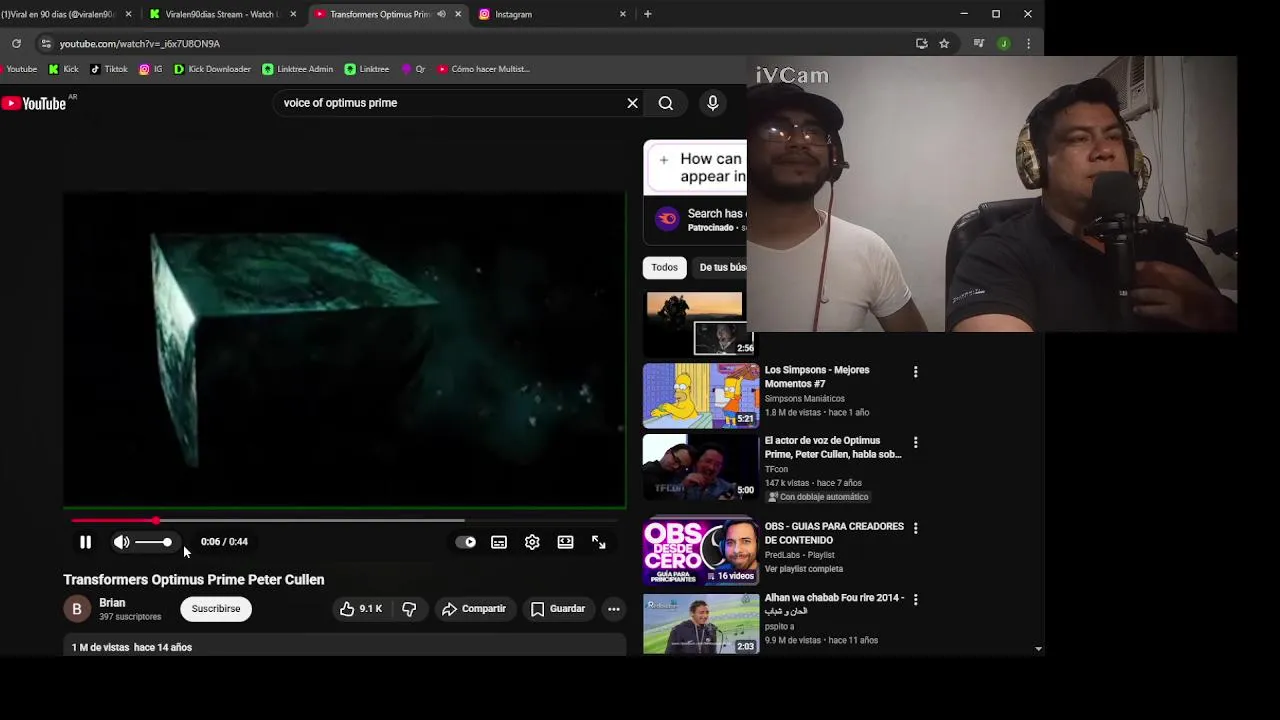Clear the search box text
The image size is (1280, 720).
[x=632, y=103]
